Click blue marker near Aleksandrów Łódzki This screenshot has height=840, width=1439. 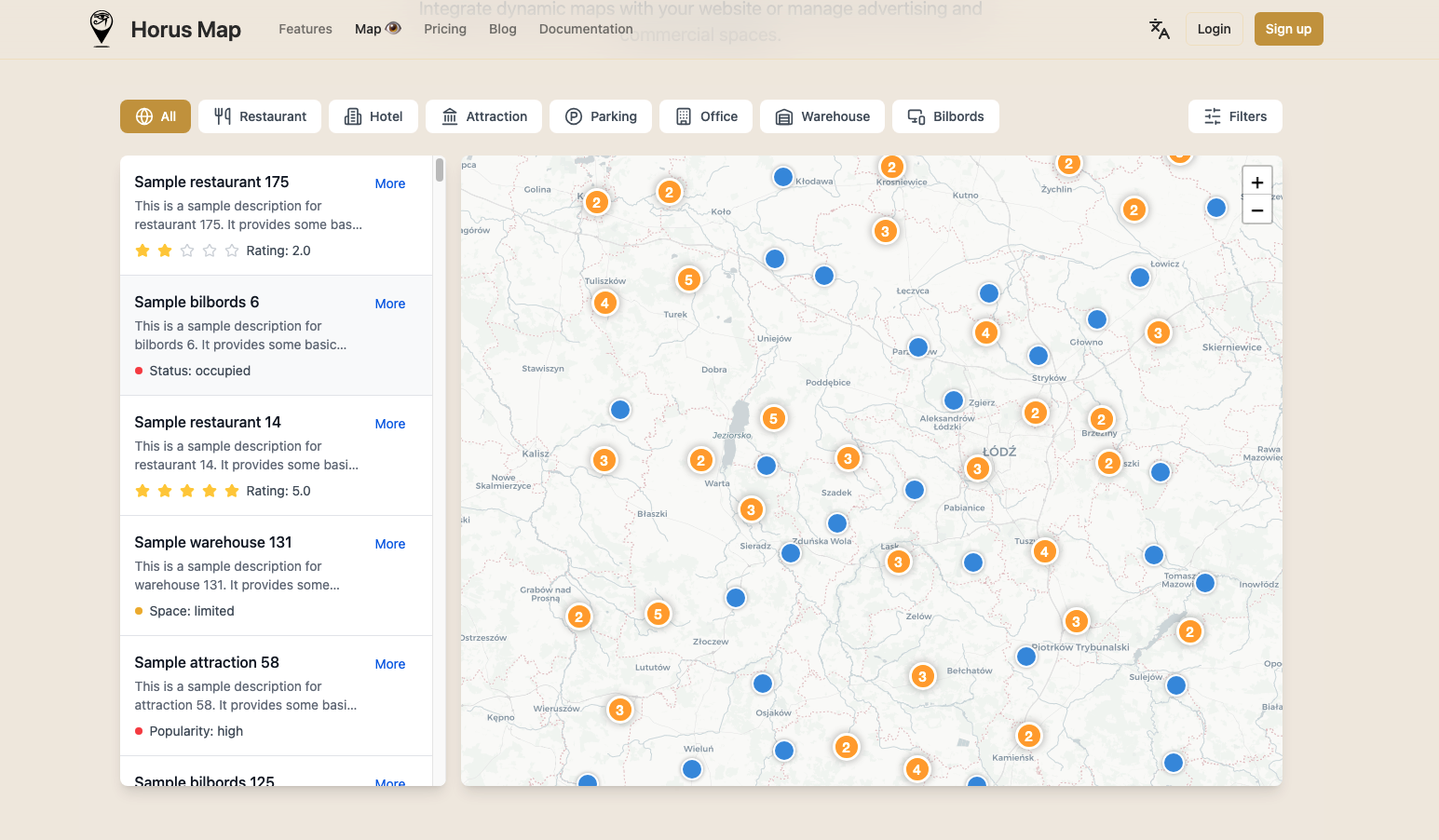click(954, 400)
